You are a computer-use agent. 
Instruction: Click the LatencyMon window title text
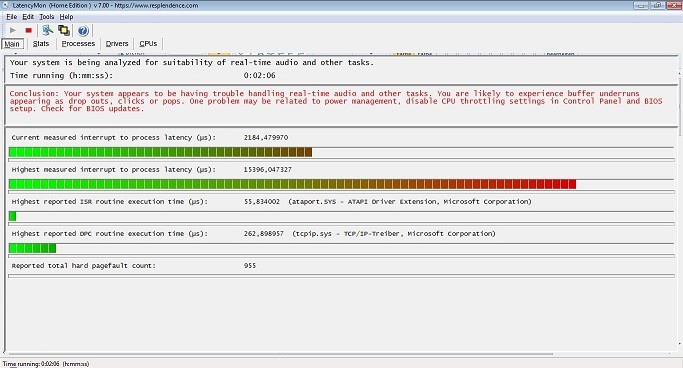click(105, 6)
